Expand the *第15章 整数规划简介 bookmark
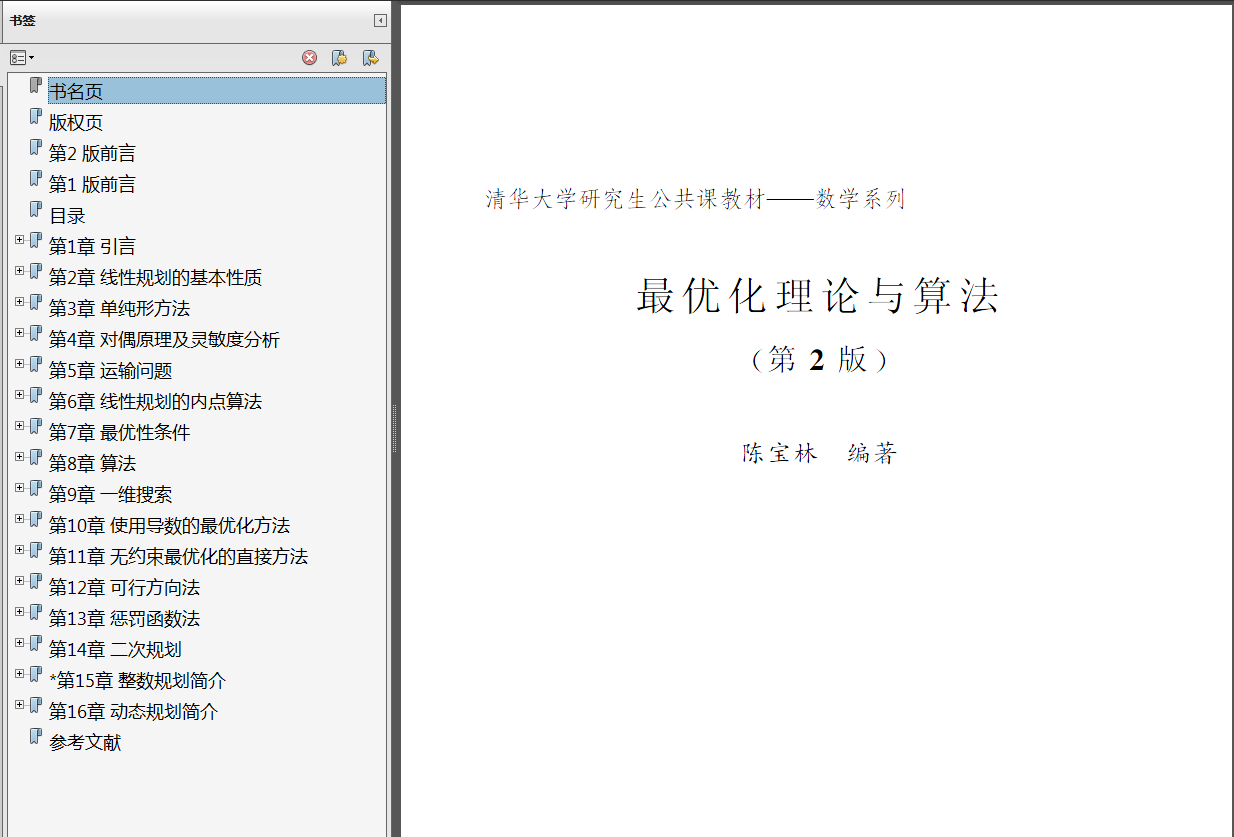The height and width of the screenshot is (837, 1234). click(x=19, y=674)
